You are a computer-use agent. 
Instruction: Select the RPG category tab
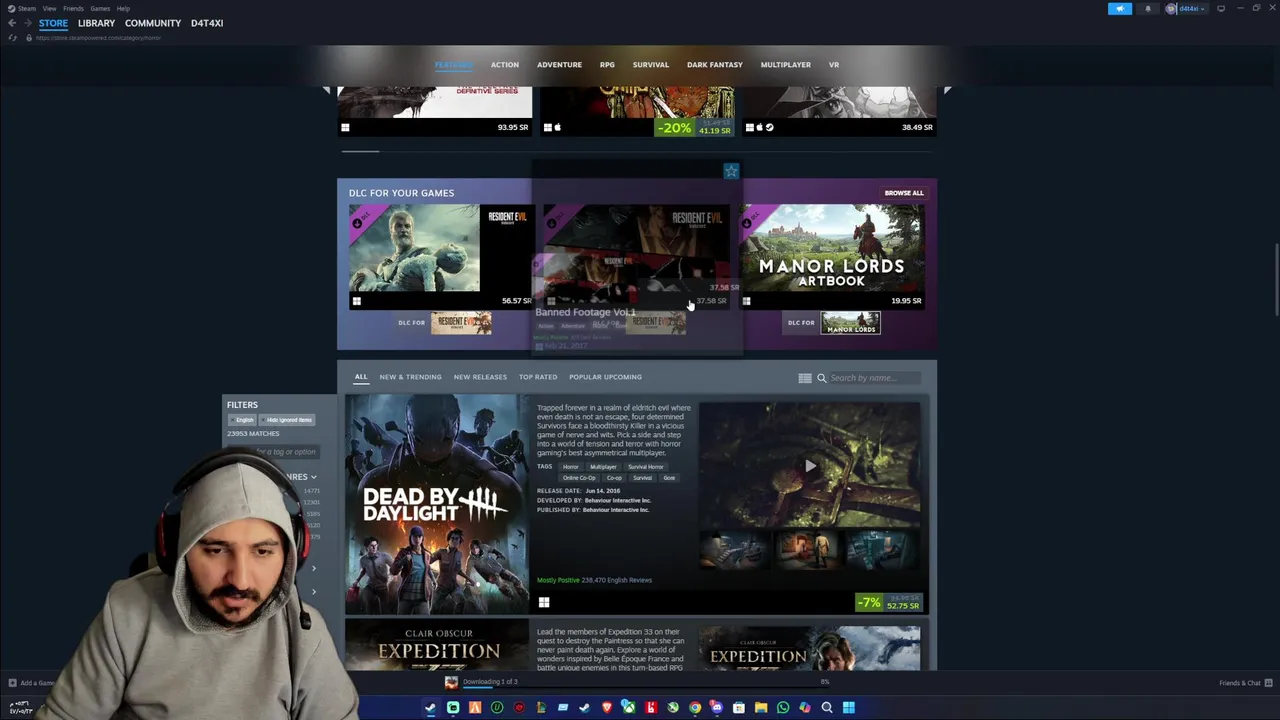[x=607, y=65]
